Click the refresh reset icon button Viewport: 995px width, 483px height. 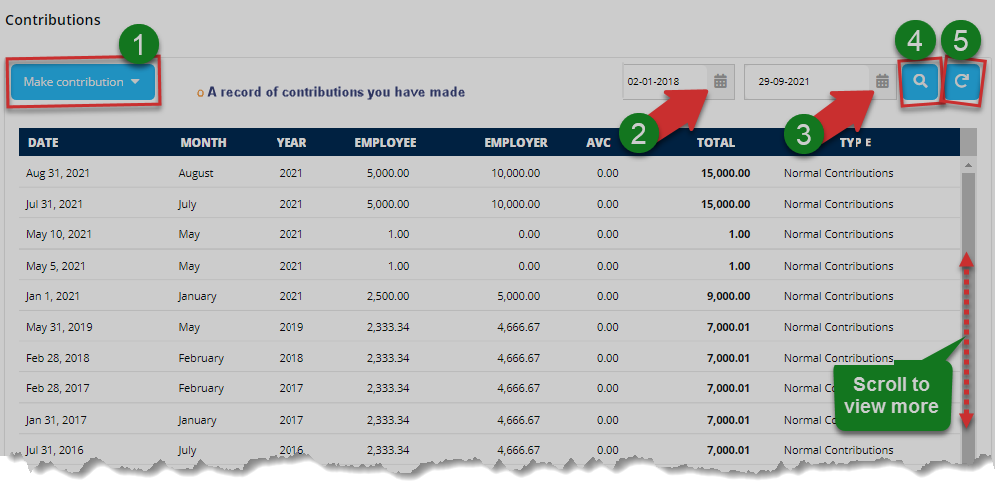point(962,83)
